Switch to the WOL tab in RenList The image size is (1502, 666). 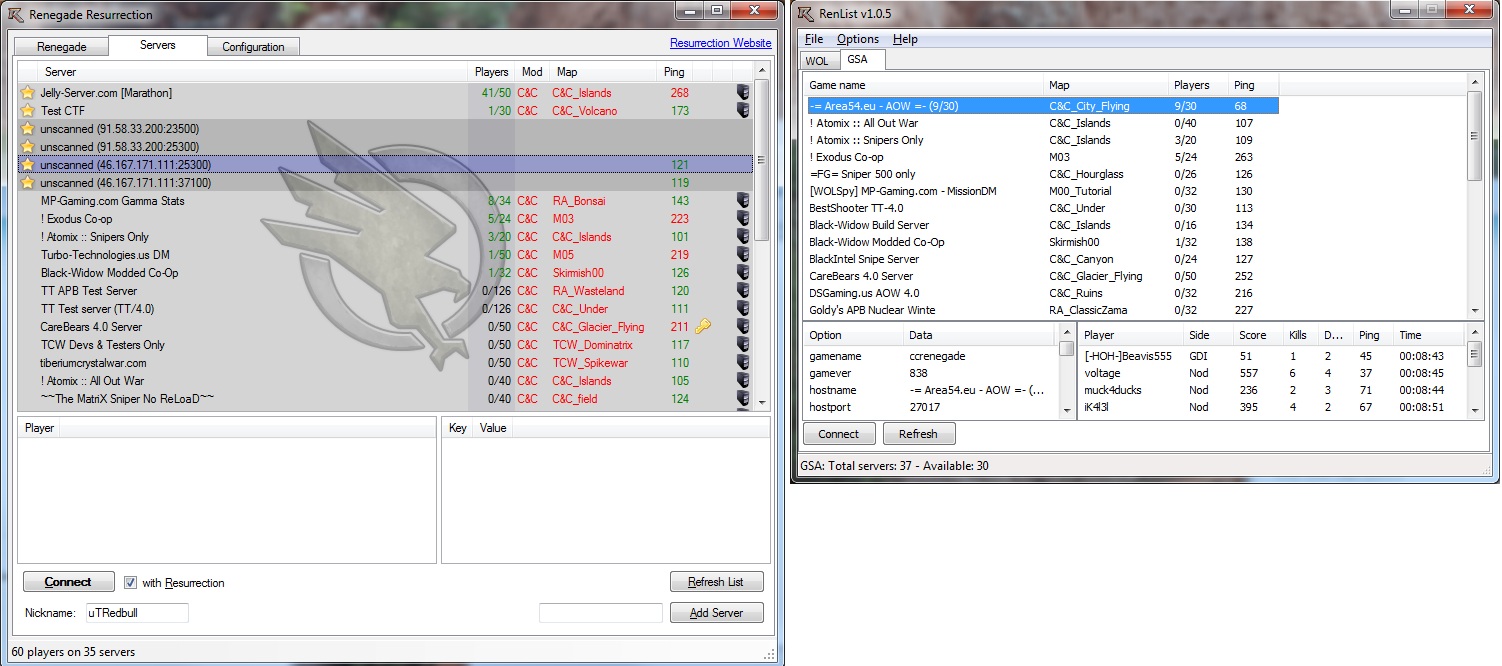(817, 61)
